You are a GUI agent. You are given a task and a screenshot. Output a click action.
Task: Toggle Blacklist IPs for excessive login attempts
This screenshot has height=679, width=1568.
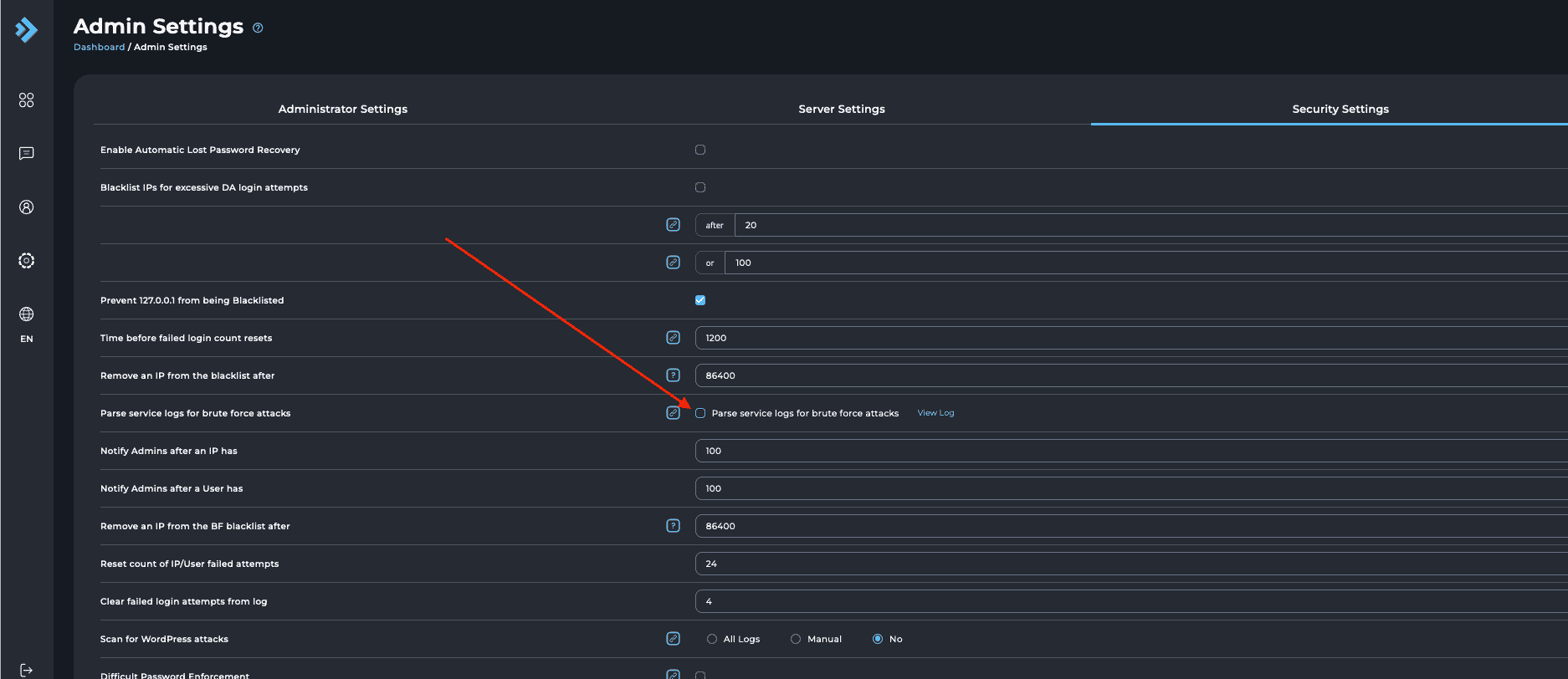click(x=700, y=187)
